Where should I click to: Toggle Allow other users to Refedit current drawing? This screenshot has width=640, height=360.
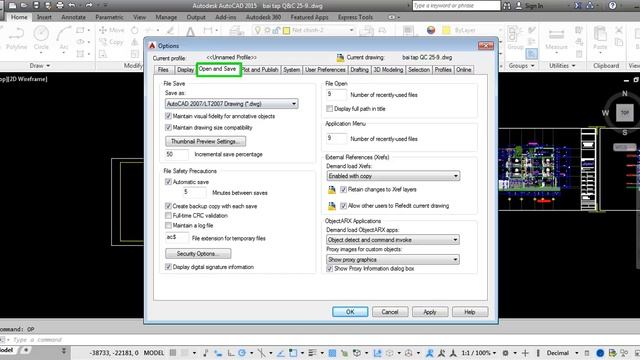tap(343, 206)
